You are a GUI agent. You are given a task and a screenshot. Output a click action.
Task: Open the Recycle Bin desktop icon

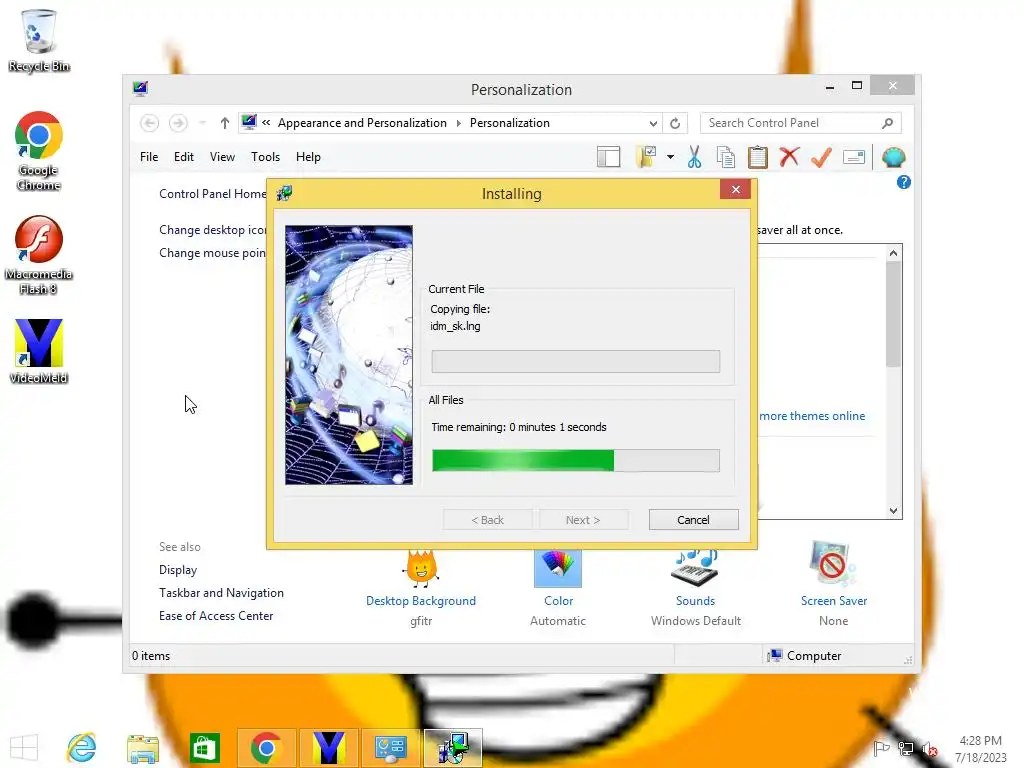click(x=39, y=40)
